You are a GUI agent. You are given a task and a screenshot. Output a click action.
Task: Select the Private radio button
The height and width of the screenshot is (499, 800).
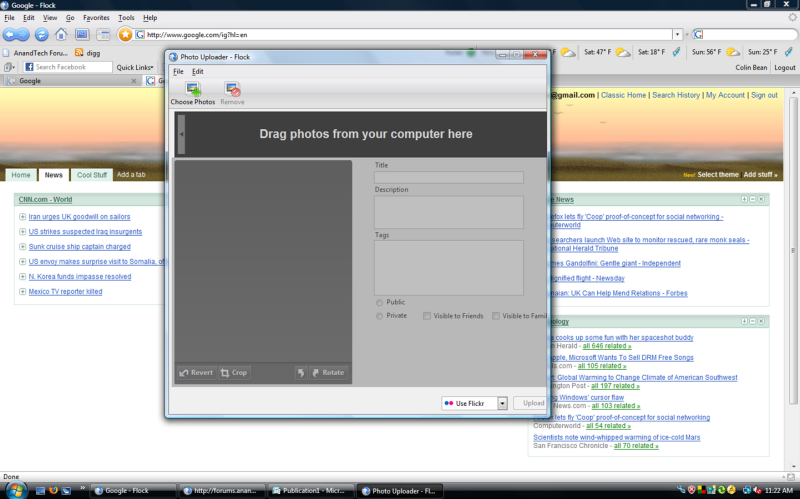pos(379,316)
